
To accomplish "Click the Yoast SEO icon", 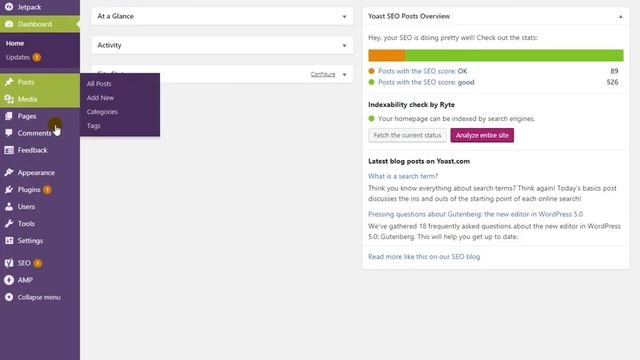I will (9, 263).
